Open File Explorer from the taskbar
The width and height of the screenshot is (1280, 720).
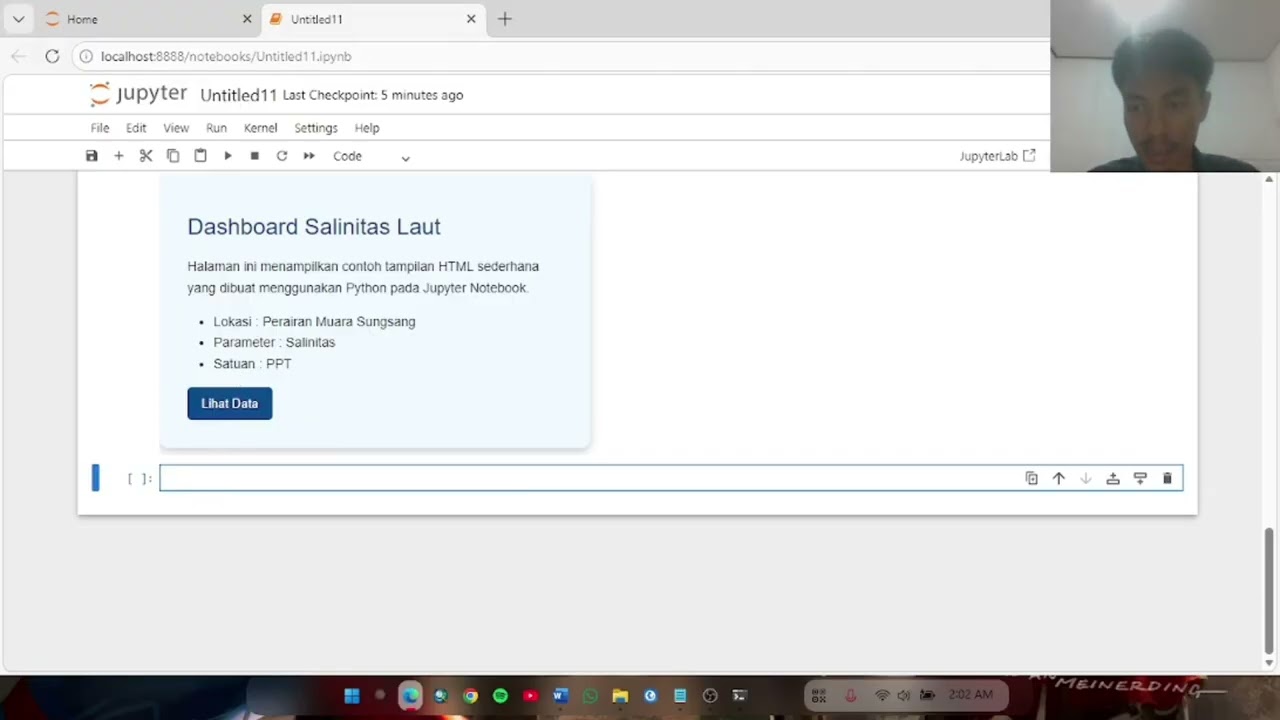coord(620,696)
